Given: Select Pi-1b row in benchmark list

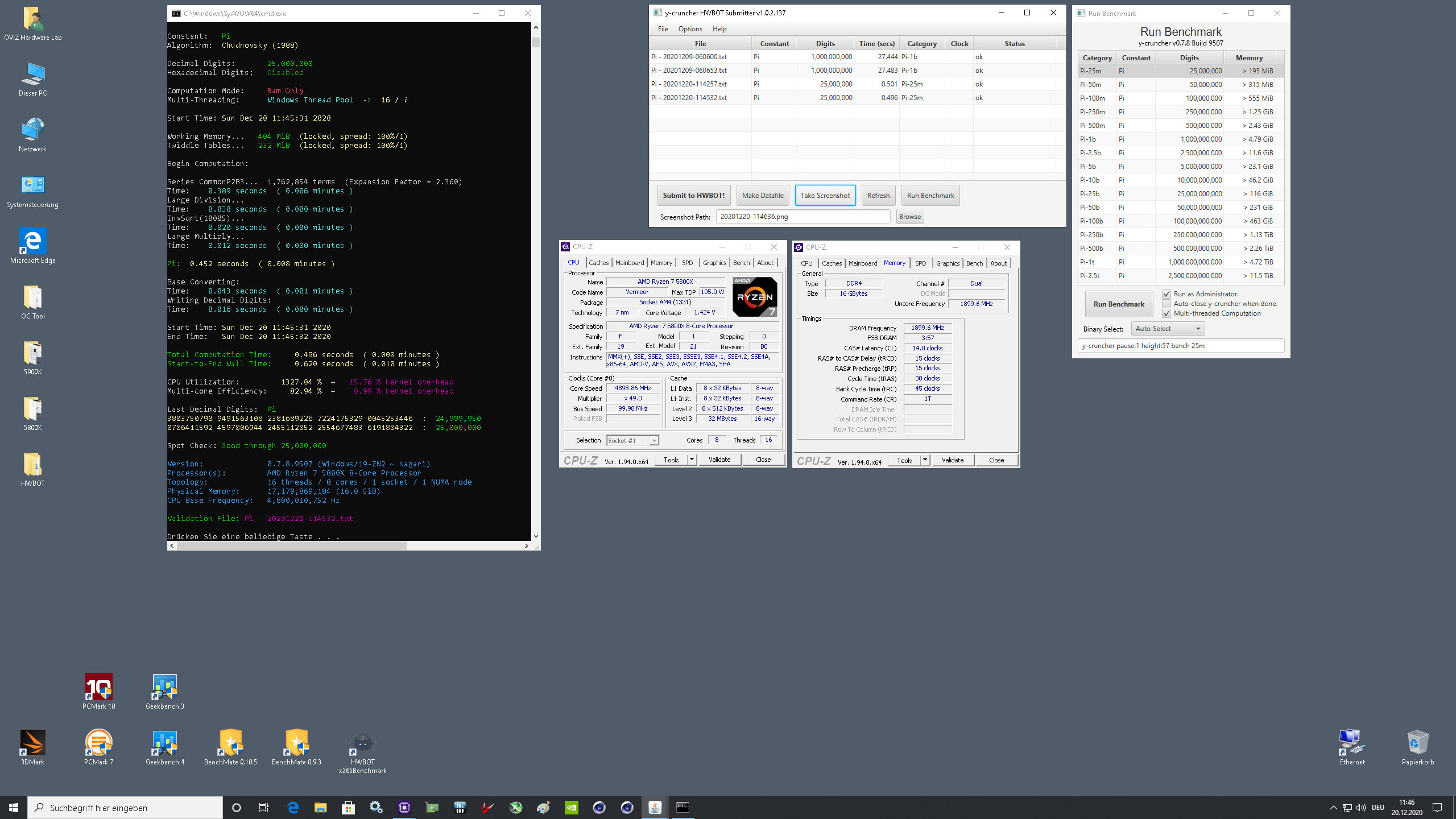Looking at the screenshot, I should [1181, 139].
